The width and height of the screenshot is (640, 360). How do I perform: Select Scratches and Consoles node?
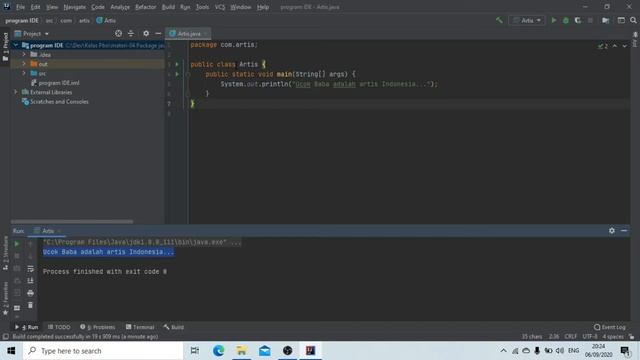pyautogui.click(x=55, y=101)
